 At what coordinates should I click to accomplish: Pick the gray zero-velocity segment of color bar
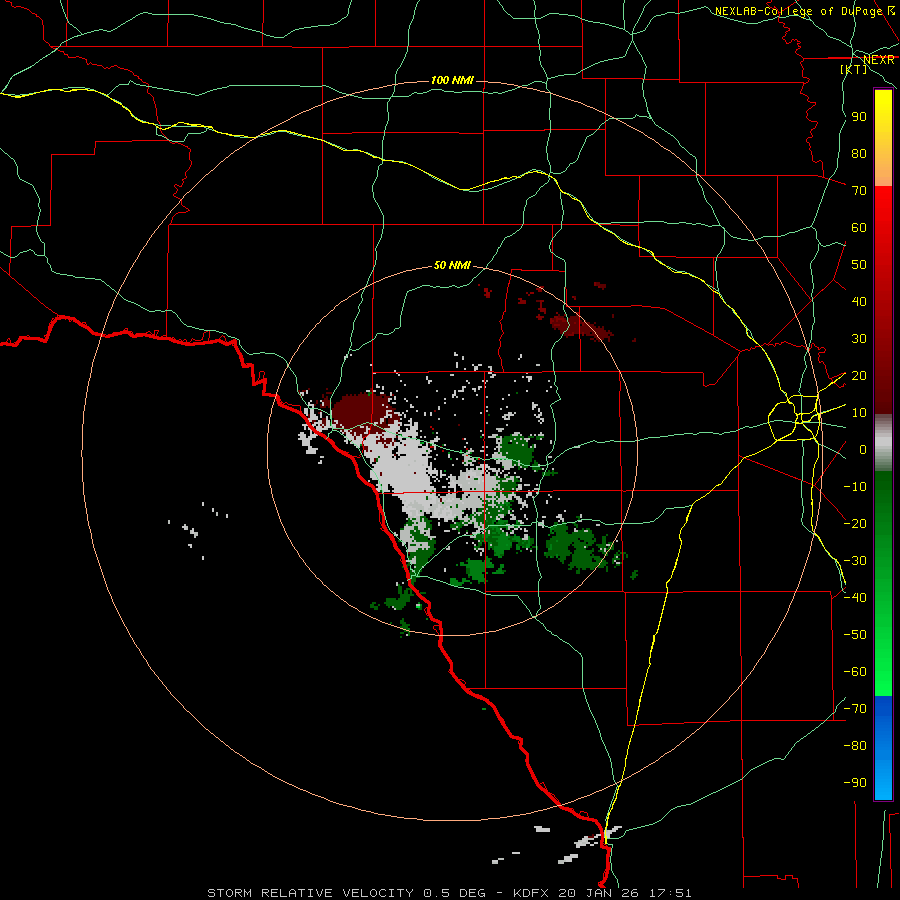[883, 443]
